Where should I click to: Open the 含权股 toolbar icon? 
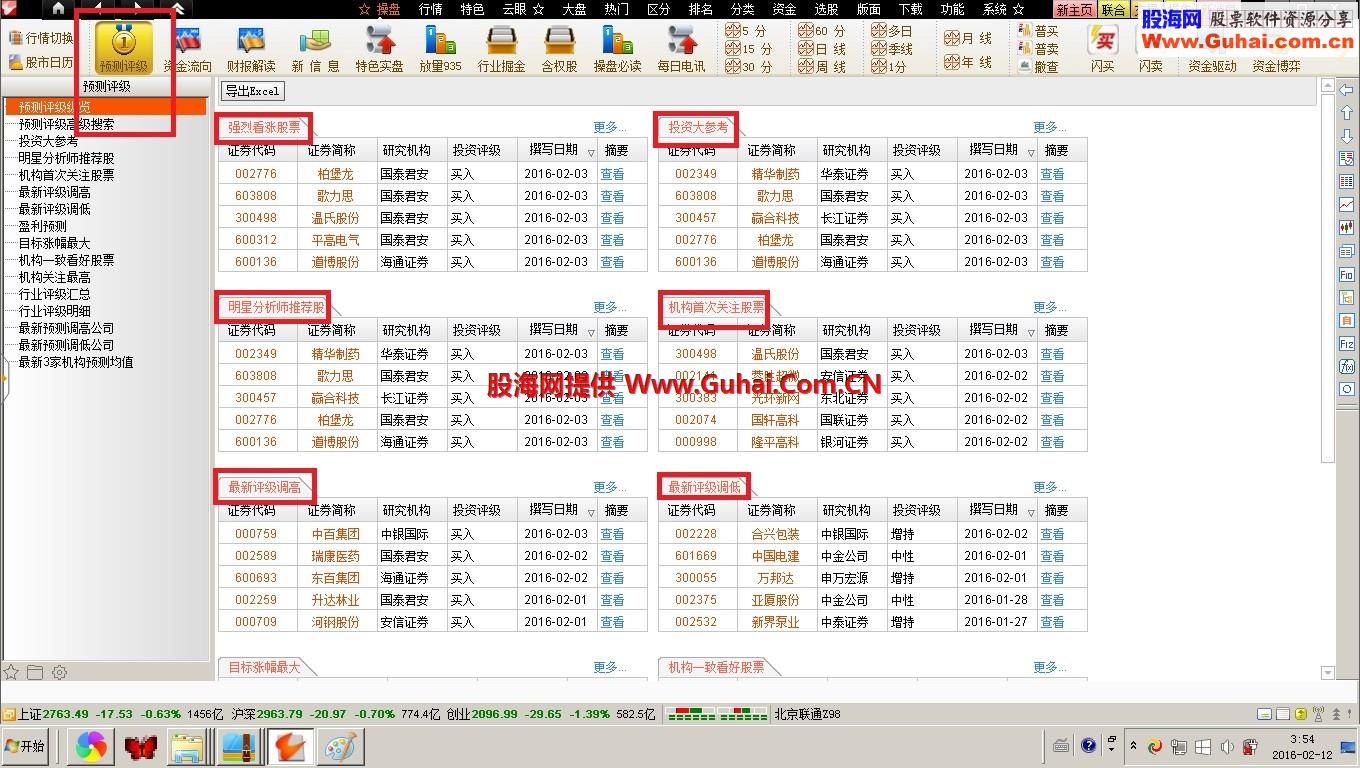(x=559, y=47)
